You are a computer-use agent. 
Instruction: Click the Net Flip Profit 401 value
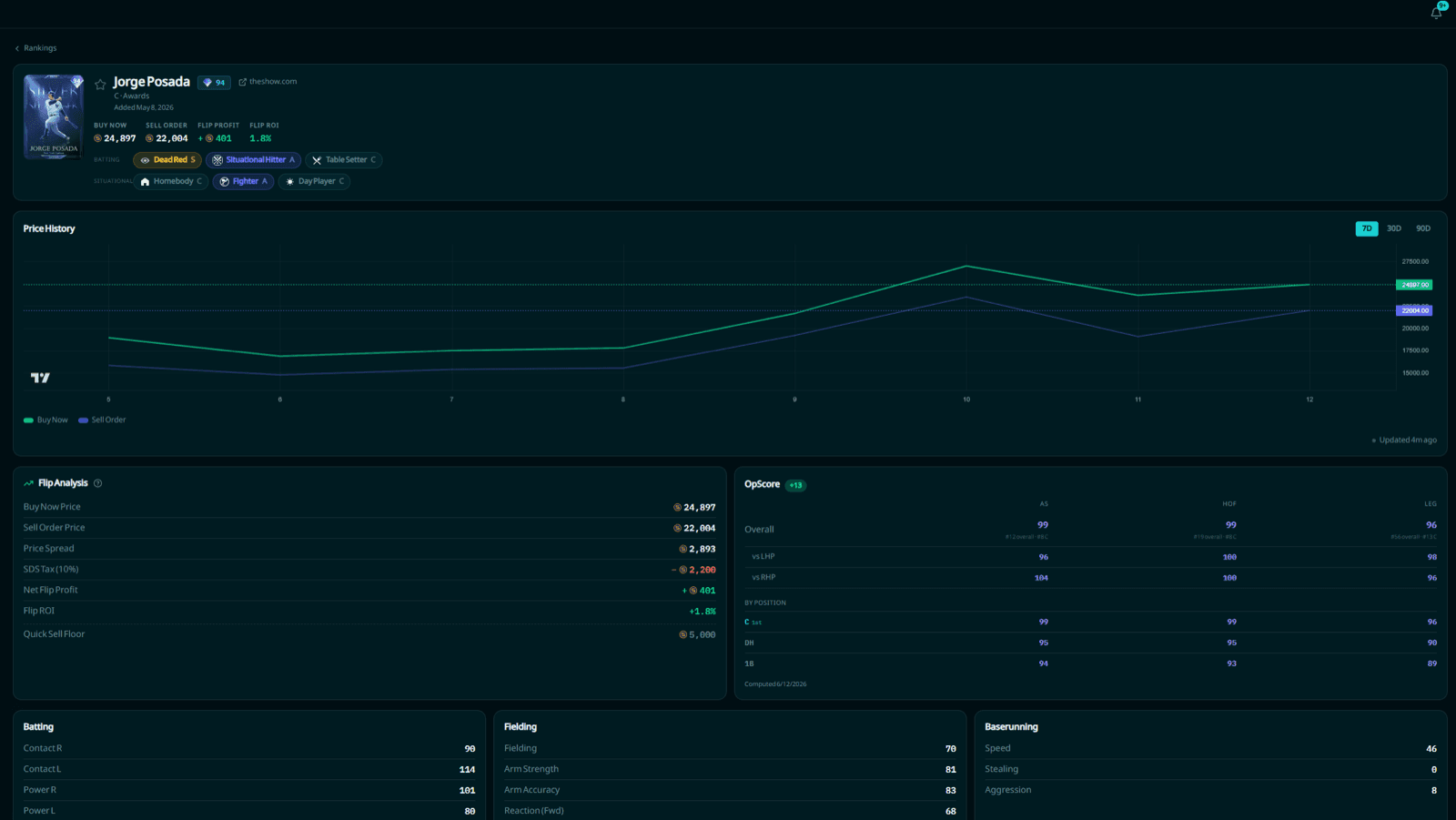[699, 591]
